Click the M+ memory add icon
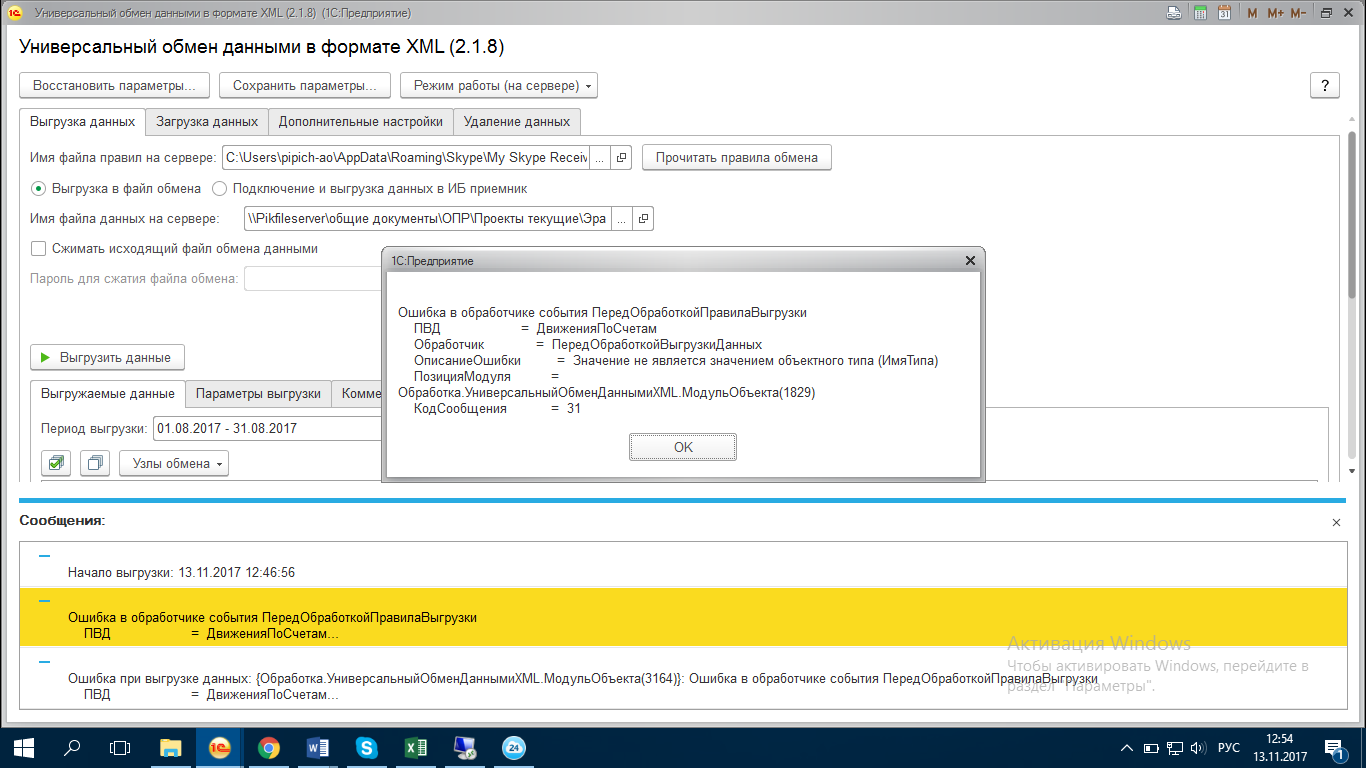The height and width of the screenshot is (768, 1366). pos(1275,13)
